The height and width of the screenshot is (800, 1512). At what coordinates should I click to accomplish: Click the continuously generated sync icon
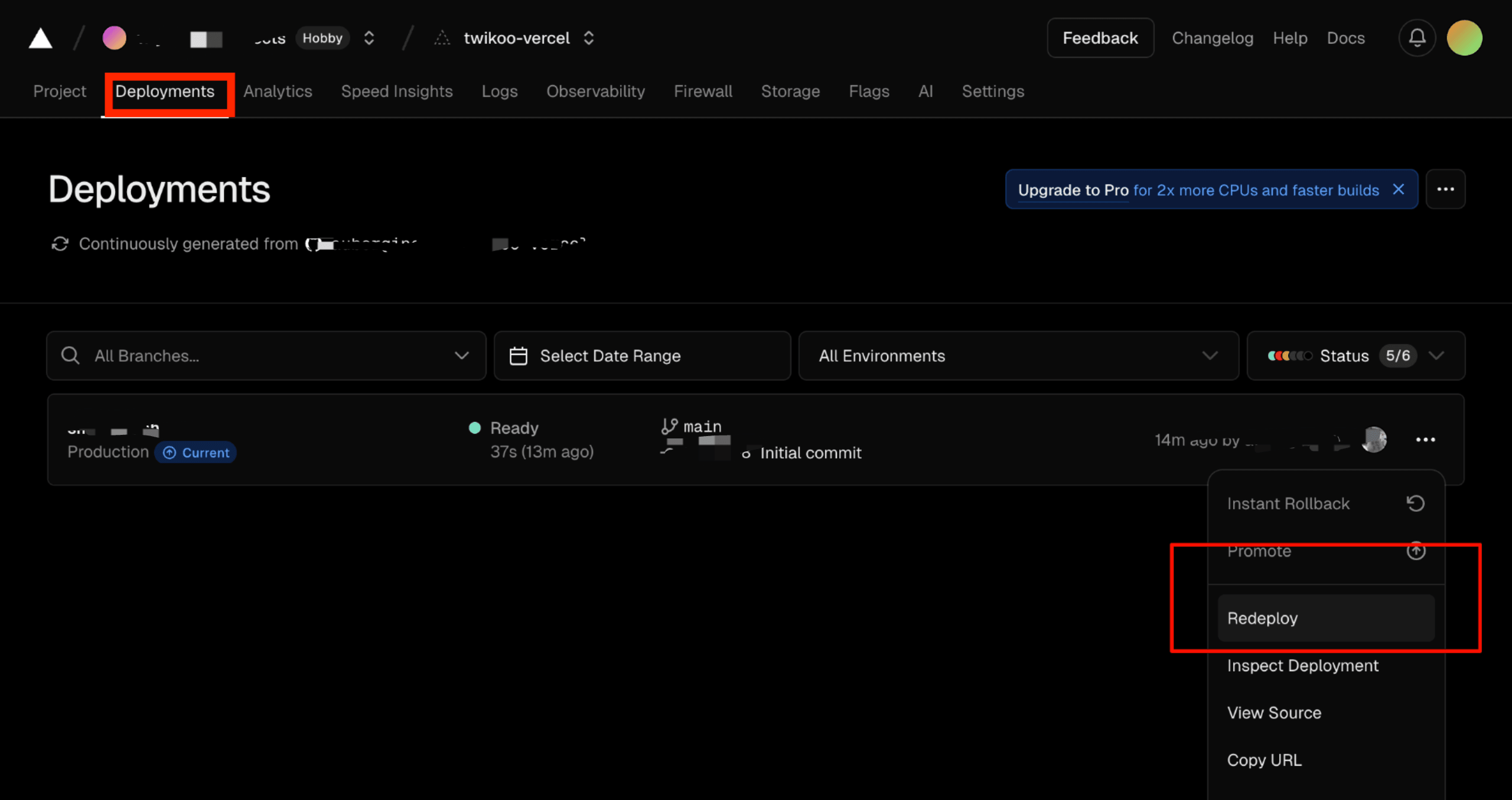coord(60,244)
